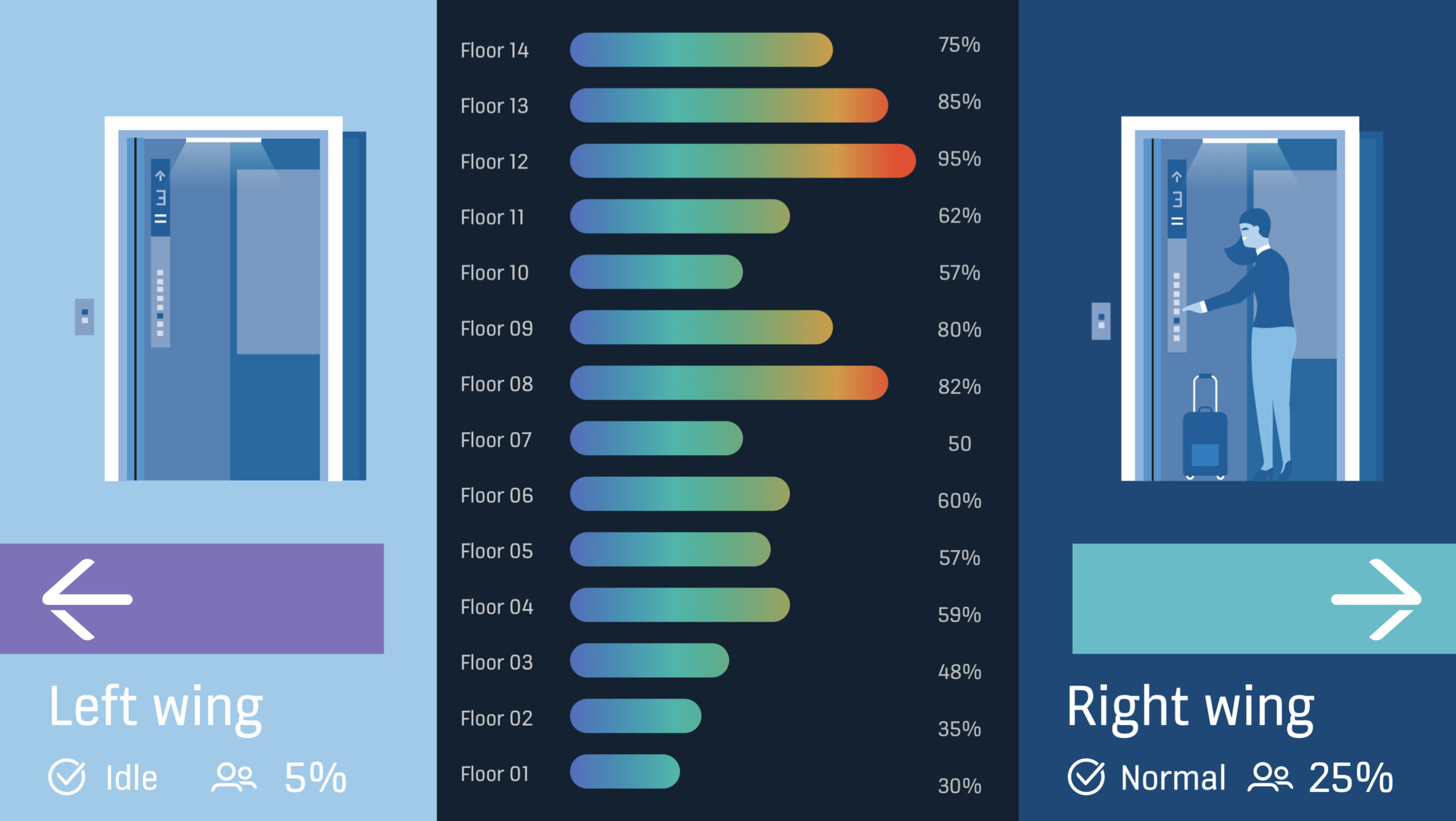
Task: Click the right arrow on teal banner
Action: [x=1376, y=599]
